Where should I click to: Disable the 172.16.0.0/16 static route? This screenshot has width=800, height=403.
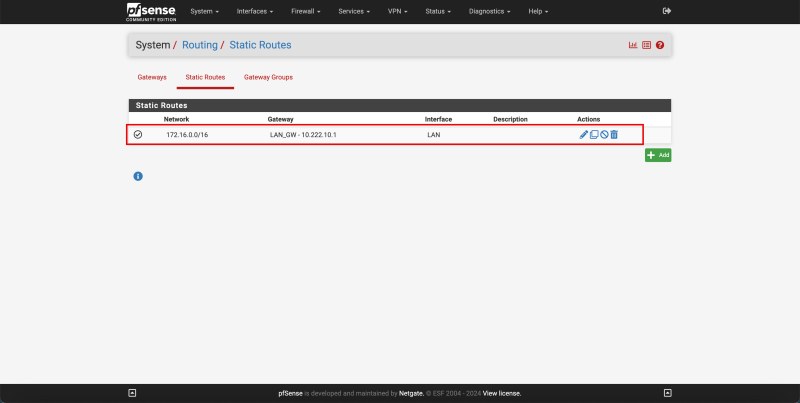click(604, 134)
